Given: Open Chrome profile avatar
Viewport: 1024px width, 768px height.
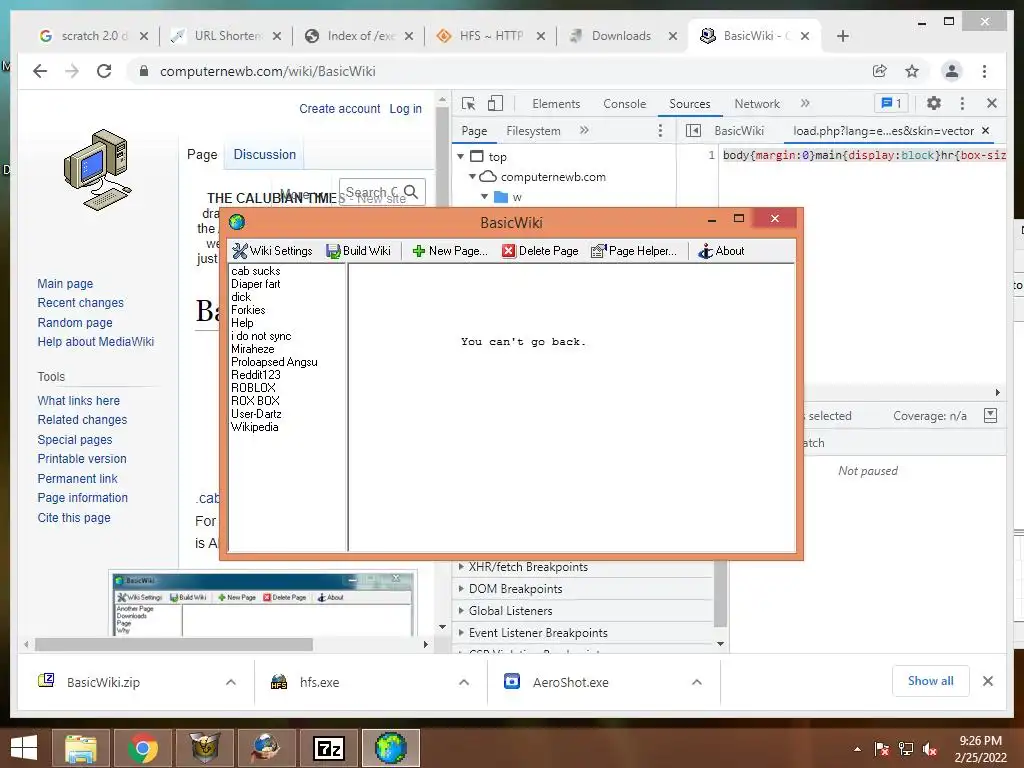Looking at the screenshot, I should [x=952, y=71].
